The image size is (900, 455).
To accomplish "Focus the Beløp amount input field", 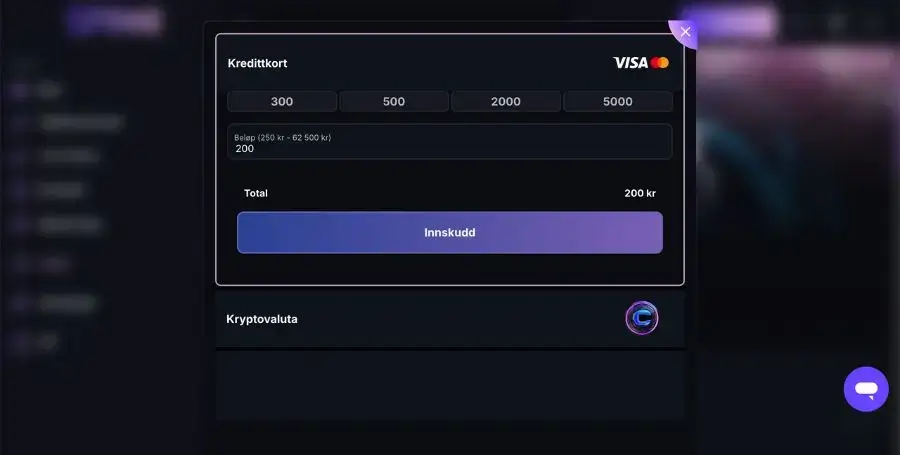I will click(449, 142).
